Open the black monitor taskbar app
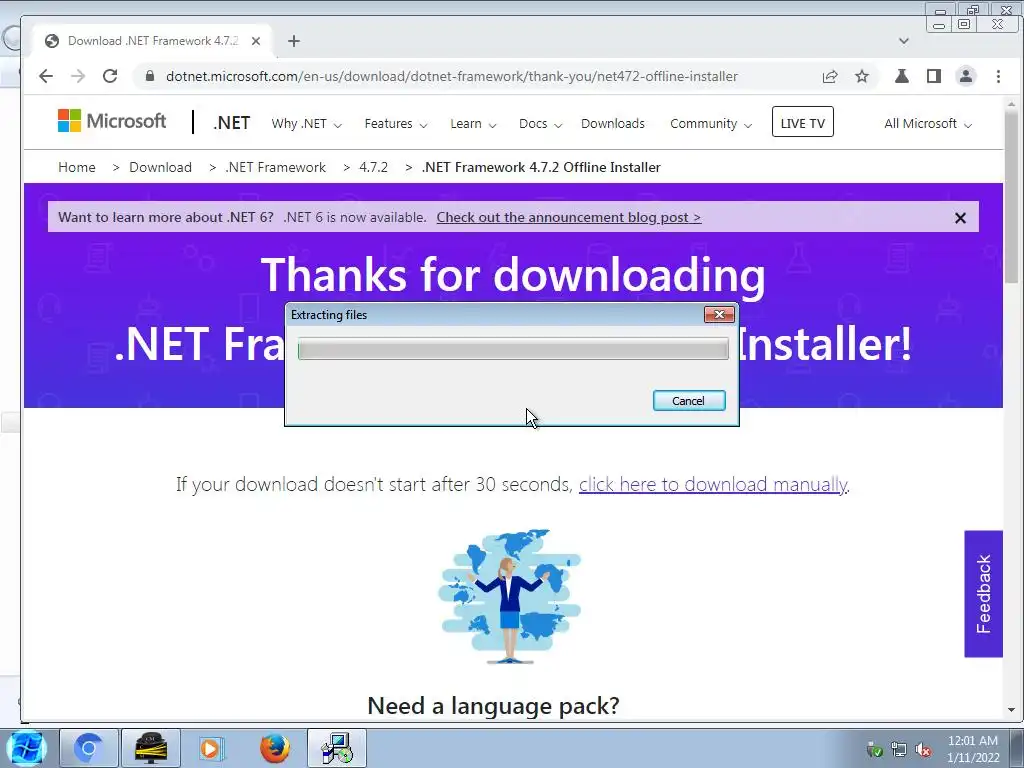This screenshot has width=1024, height=768. (x=150, y=748)
